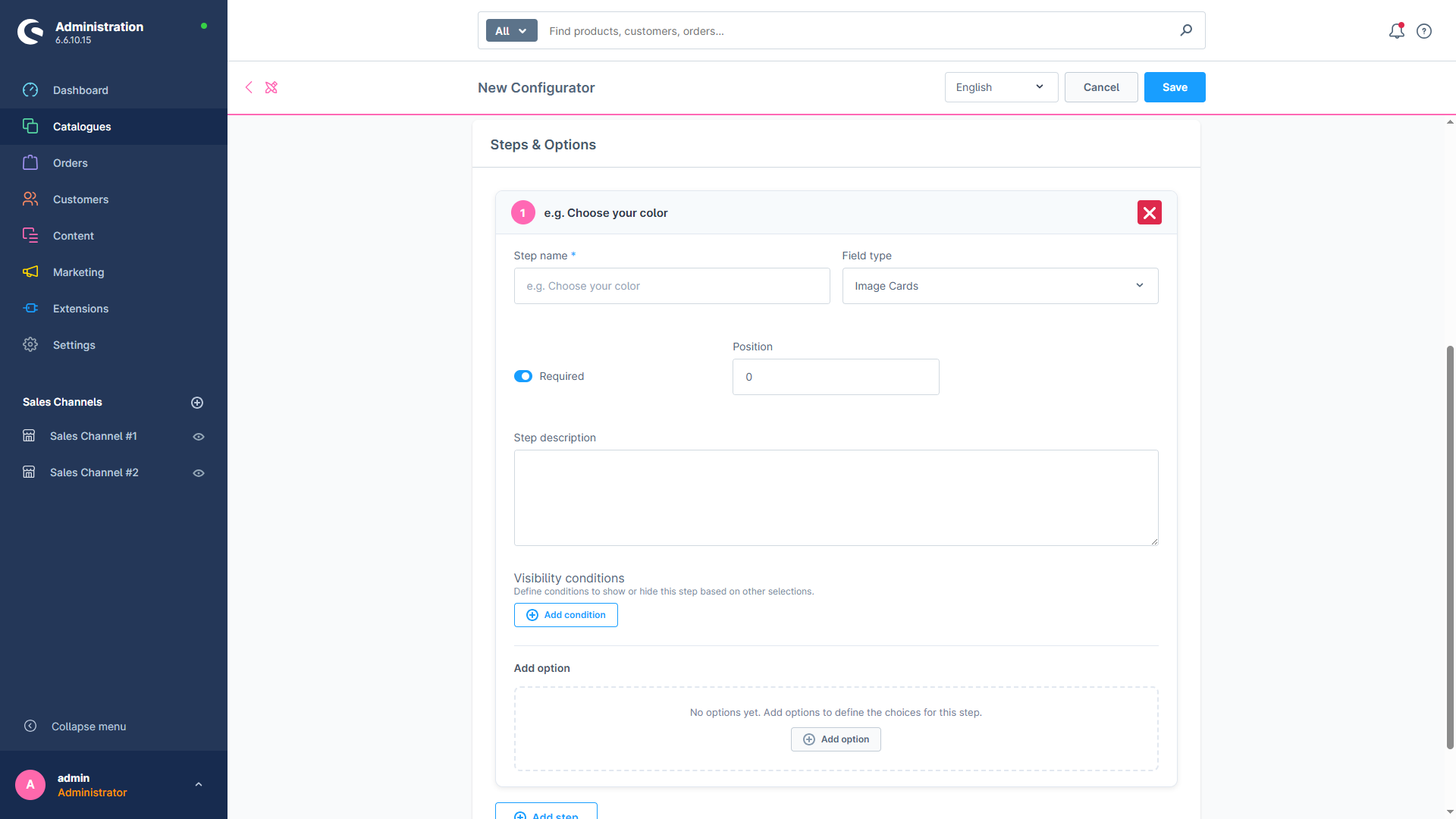Click the Add option button

pyautogui.click(x=836, y=739)
